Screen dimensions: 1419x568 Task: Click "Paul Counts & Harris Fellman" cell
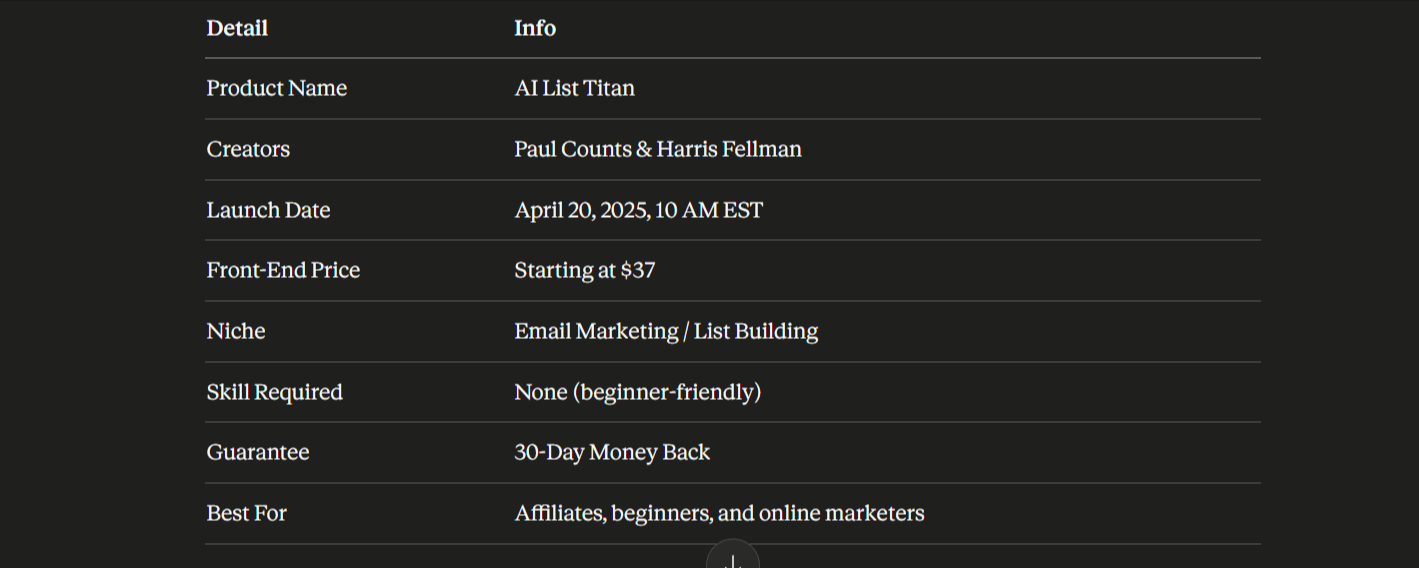[x=658, y=149]
